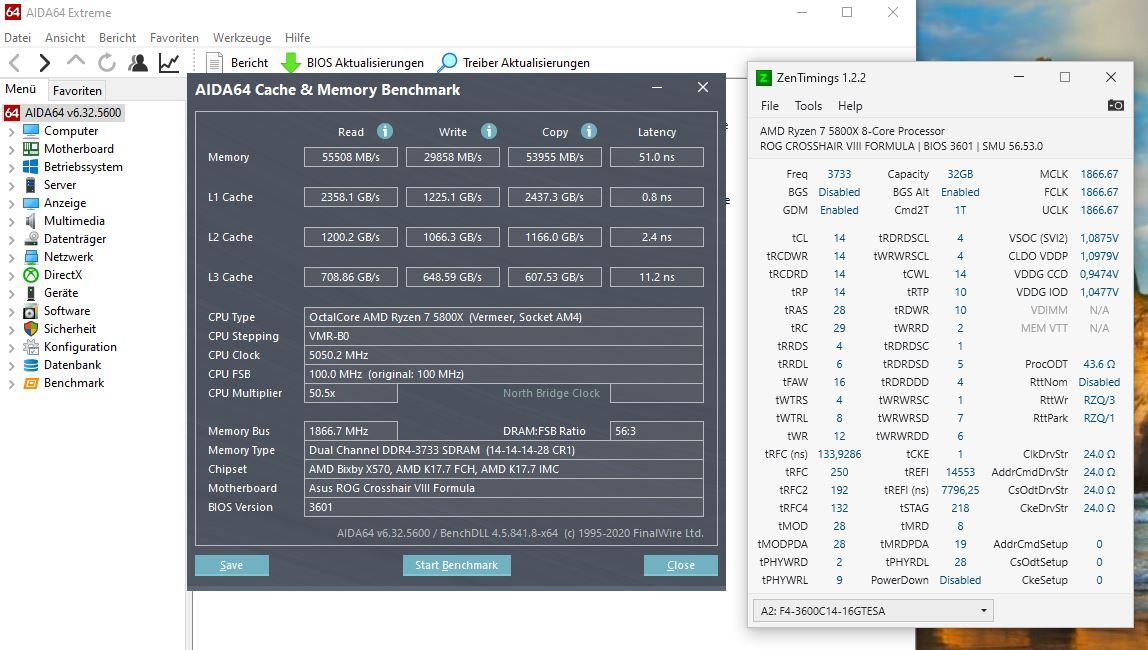This screenshot has width=1148, height=650.
Task: Open the Werkzeuge menu
Action: (x=242, y=38)
